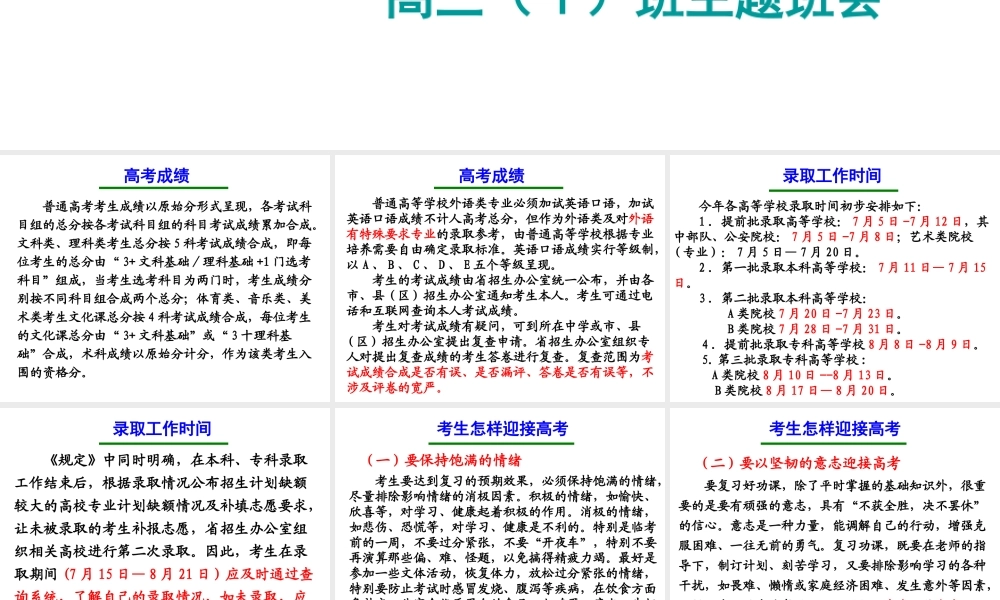Image resolution: width=1000 pixels, height=600 pixels.
Task: Click the line 第三批录取专科高等学校
Action: pyautogui.click(x=784, y=360)
